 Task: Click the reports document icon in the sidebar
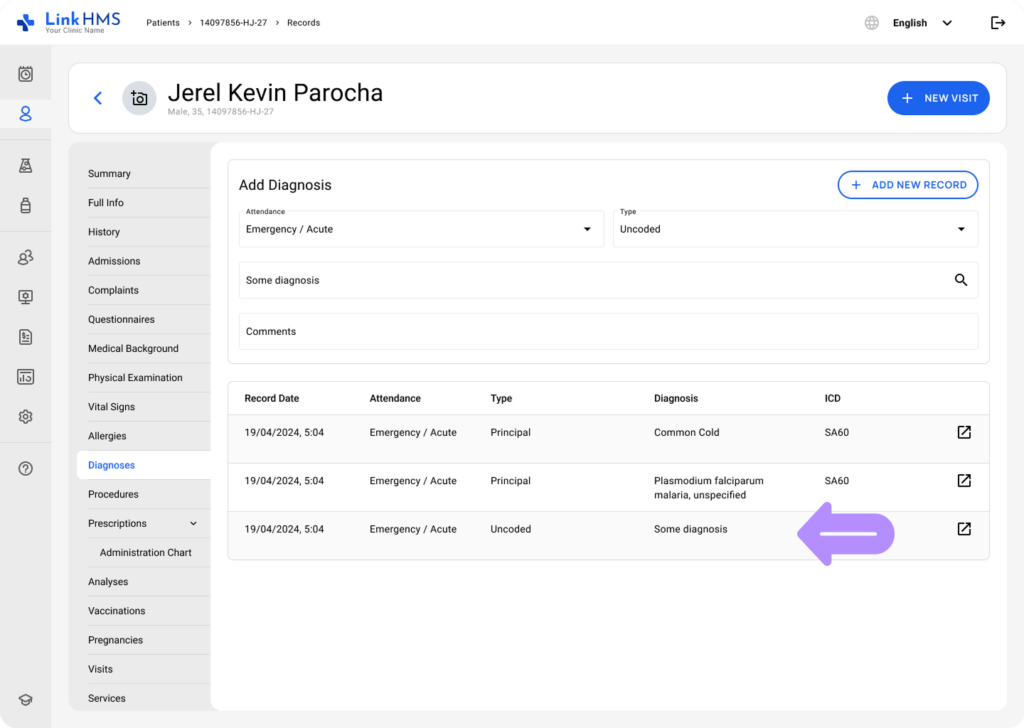[25, 337]
